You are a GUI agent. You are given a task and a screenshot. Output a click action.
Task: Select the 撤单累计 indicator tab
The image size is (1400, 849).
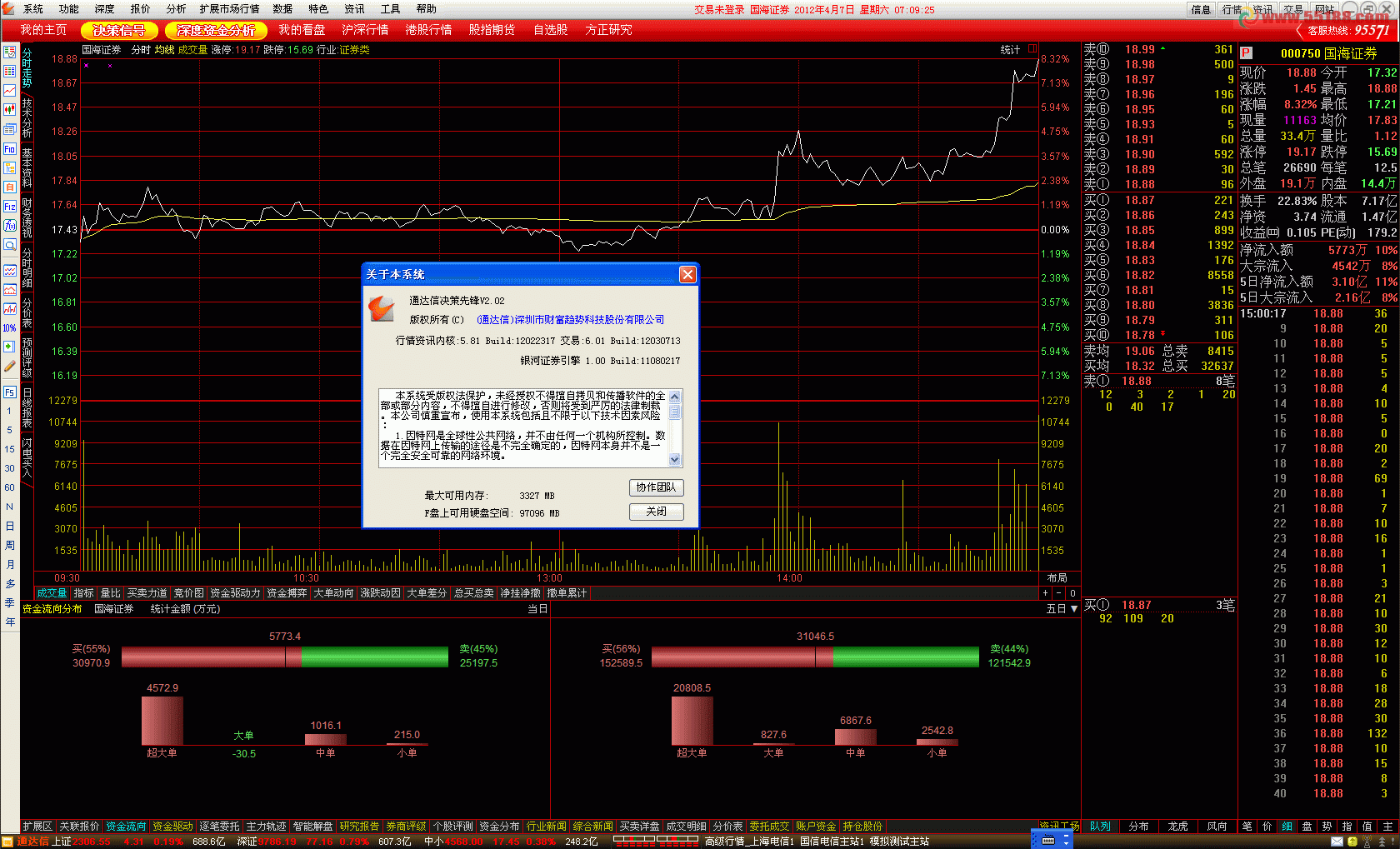coord(567,593)
